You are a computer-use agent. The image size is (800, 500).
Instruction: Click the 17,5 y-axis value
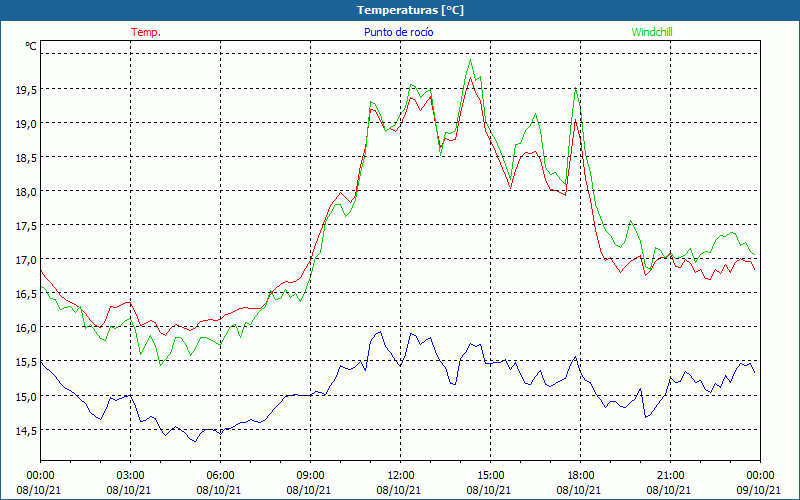click(x=26, y=226)
